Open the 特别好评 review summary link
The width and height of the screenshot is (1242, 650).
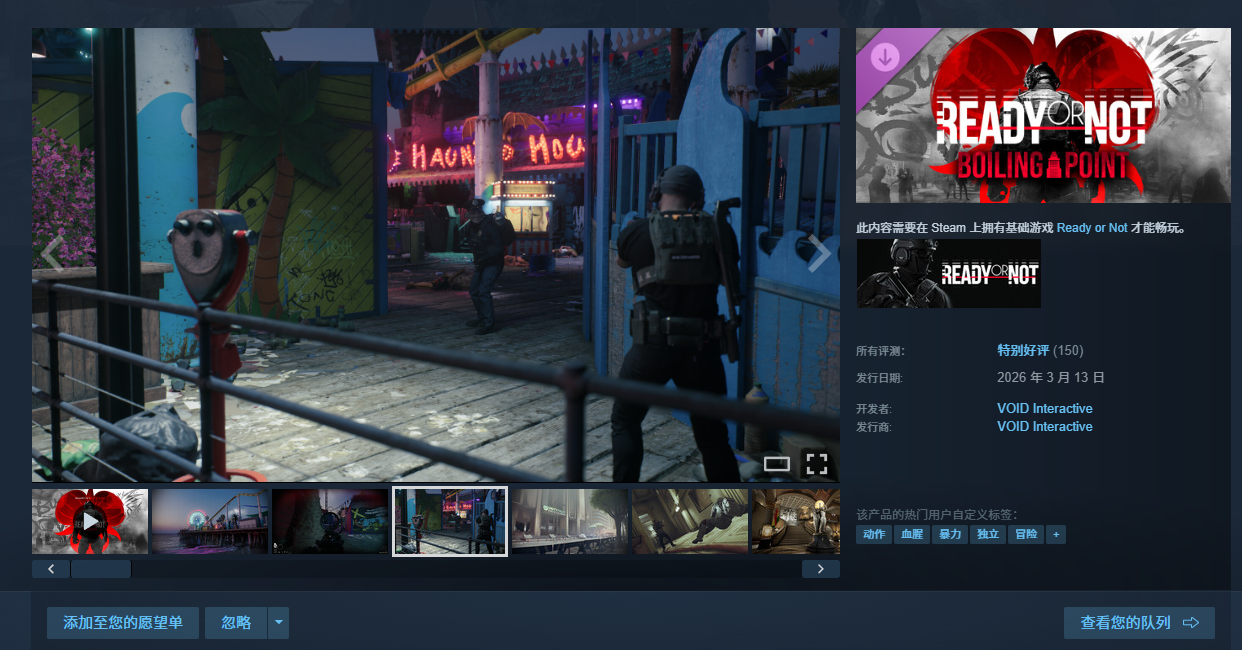point(1023,351)
